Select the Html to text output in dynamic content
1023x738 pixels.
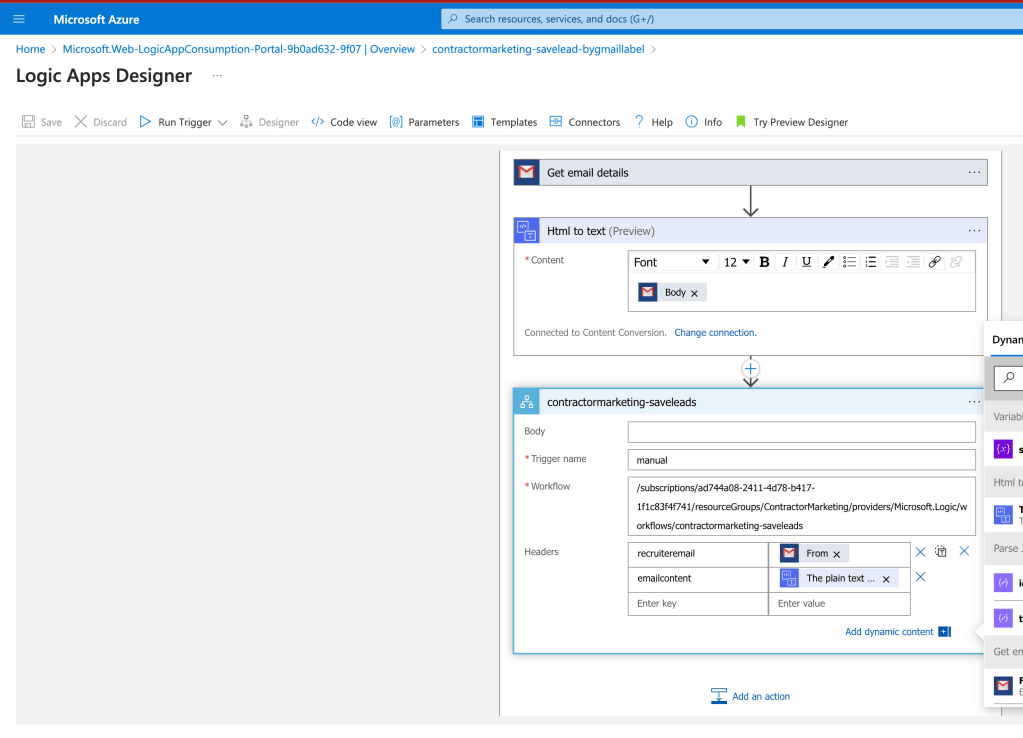point(1007,514)
